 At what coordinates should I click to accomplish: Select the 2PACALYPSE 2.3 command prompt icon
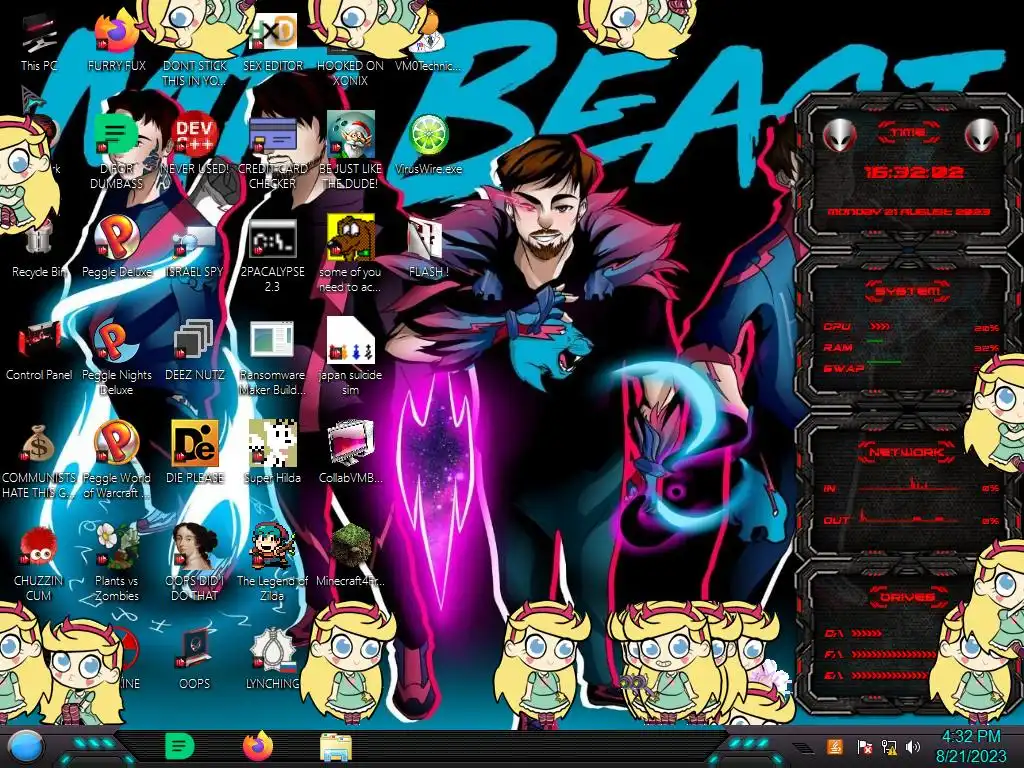(273, 255)
